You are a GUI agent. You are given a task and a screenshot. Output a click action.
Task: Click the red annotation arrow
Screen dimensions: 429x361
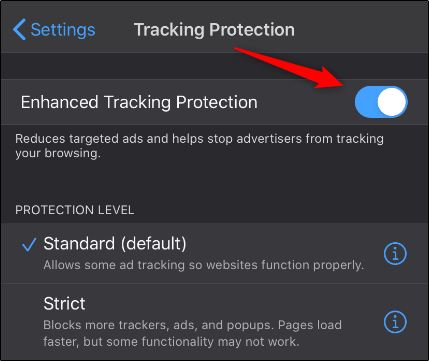coord(289,68)
